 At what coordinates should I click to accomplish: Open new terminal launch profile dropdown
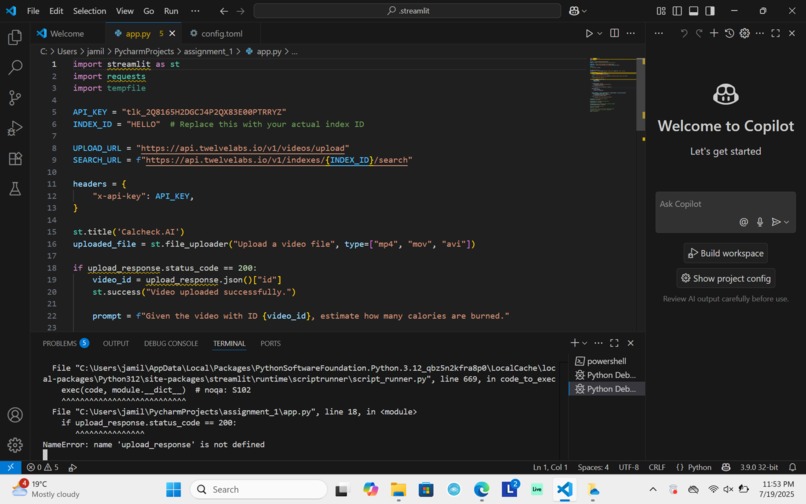point(584,343)
